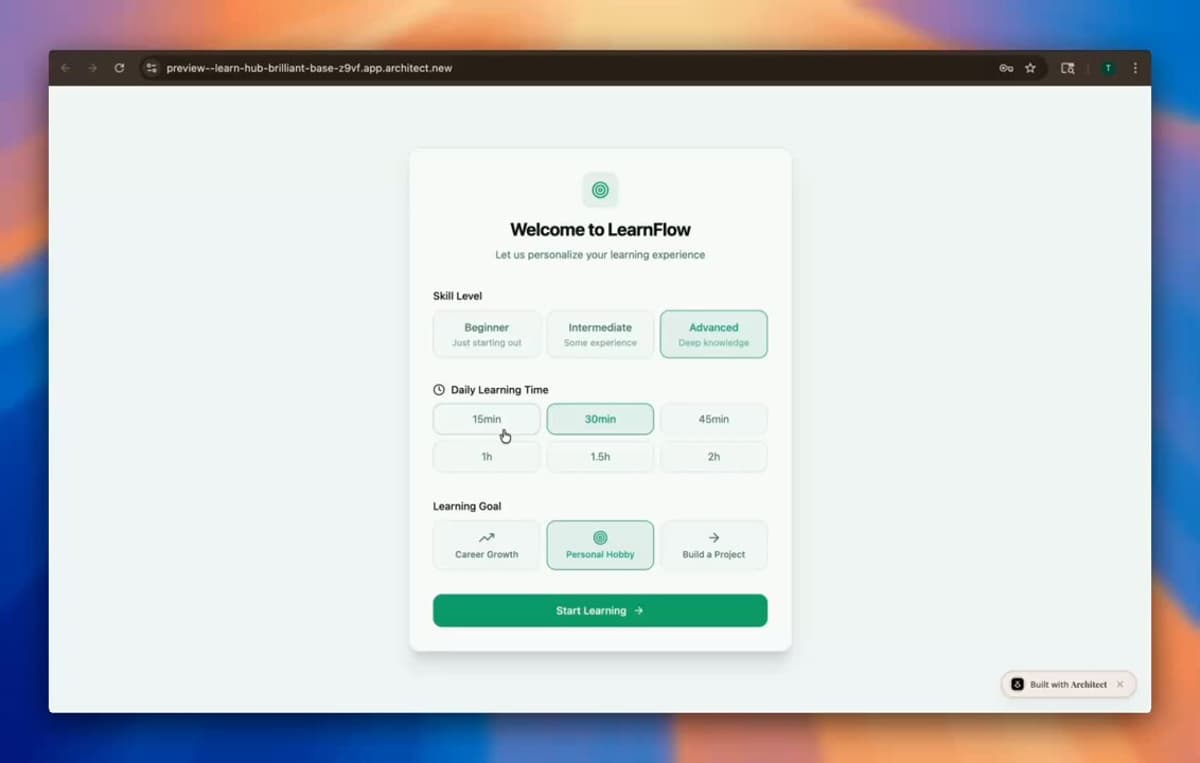The width and height of the screenshot is (1200, 763).
Task: Click the Built with Architect link
Action: point(1066,684)
